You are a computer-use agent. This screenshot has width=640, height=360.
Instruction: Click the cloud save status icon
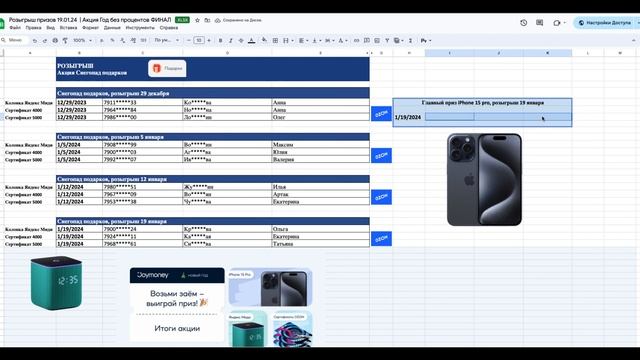(x=218, y=20)
